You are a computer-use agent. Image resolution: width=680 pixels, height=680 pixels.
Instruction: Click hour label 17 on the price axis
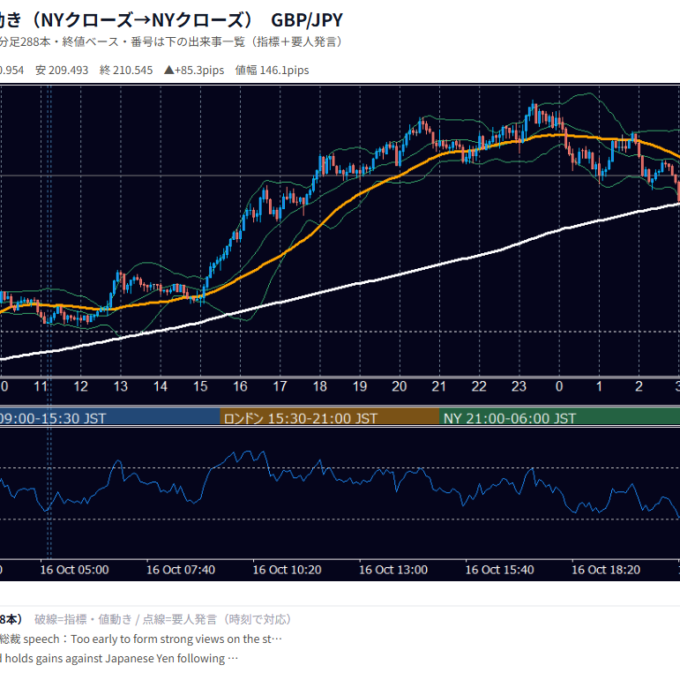280,386
